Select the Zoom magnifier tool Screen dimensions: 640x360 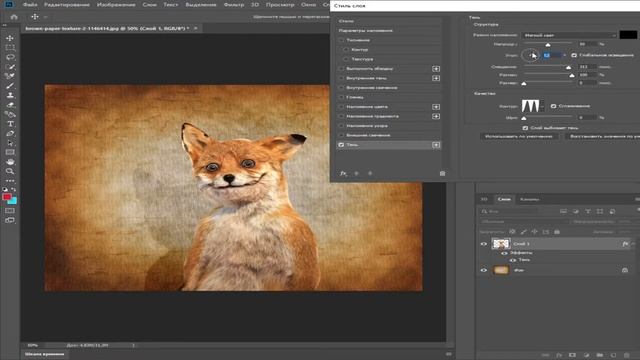pos(10,171)
